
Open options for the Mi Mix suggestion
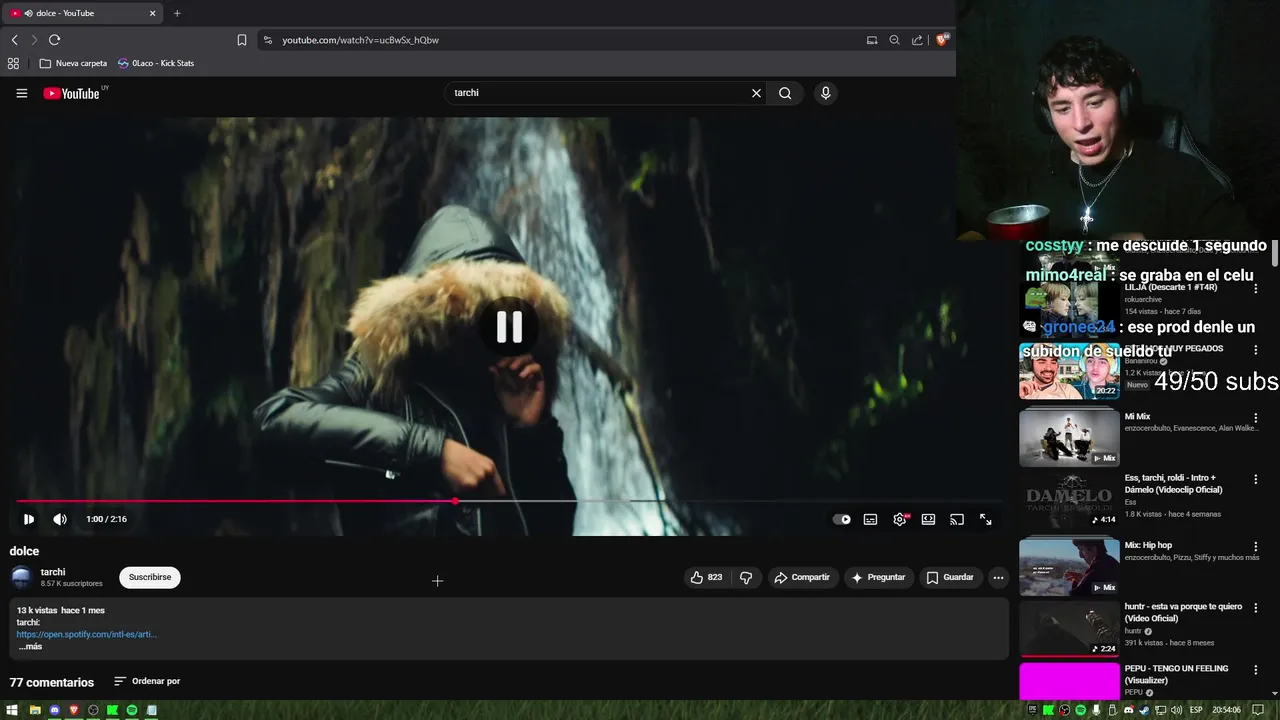pos(1256,418)
